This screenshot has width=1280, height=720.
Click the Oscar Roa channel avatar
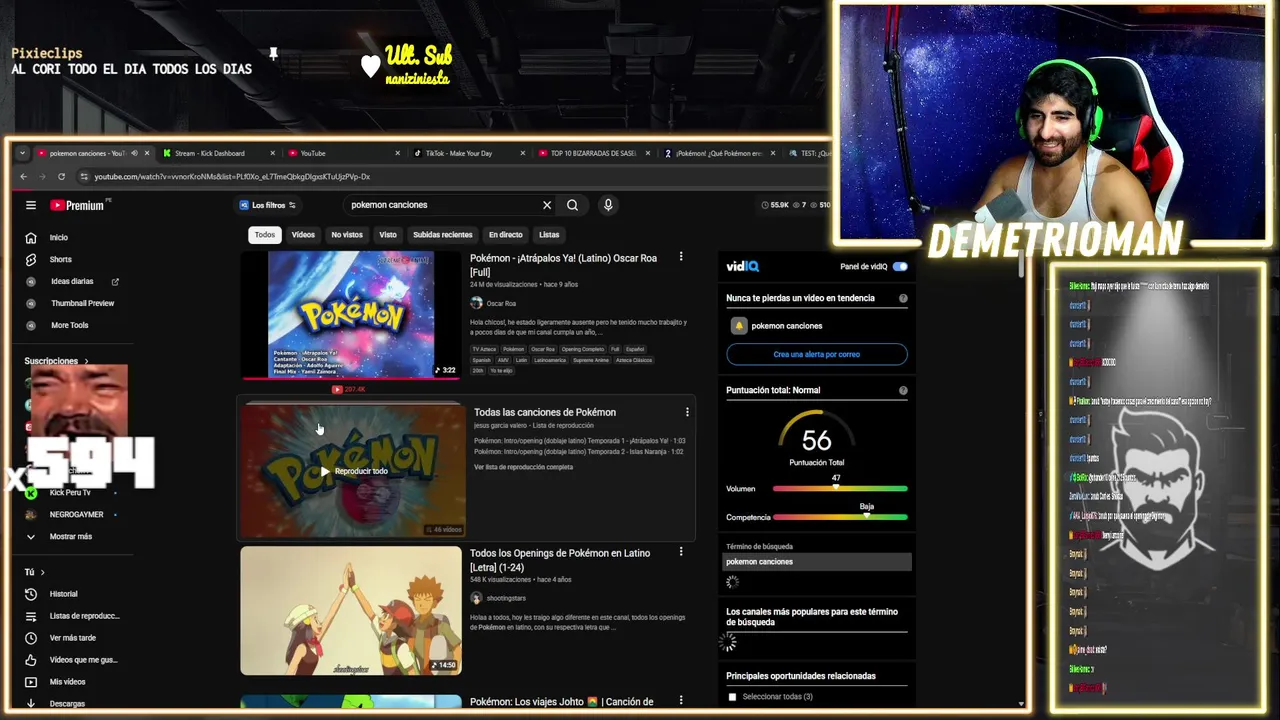[x=476, y=303]
